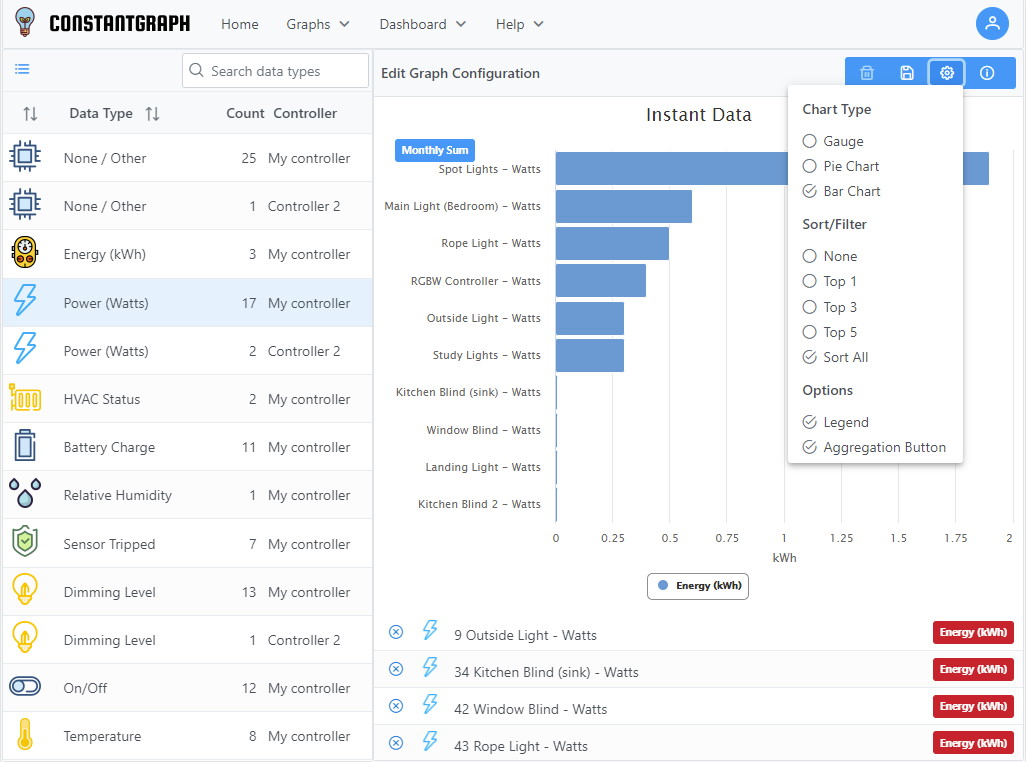Open the info circle icon
The width and height of the screenshot is (1026, 762).
(x=987, y=73)
